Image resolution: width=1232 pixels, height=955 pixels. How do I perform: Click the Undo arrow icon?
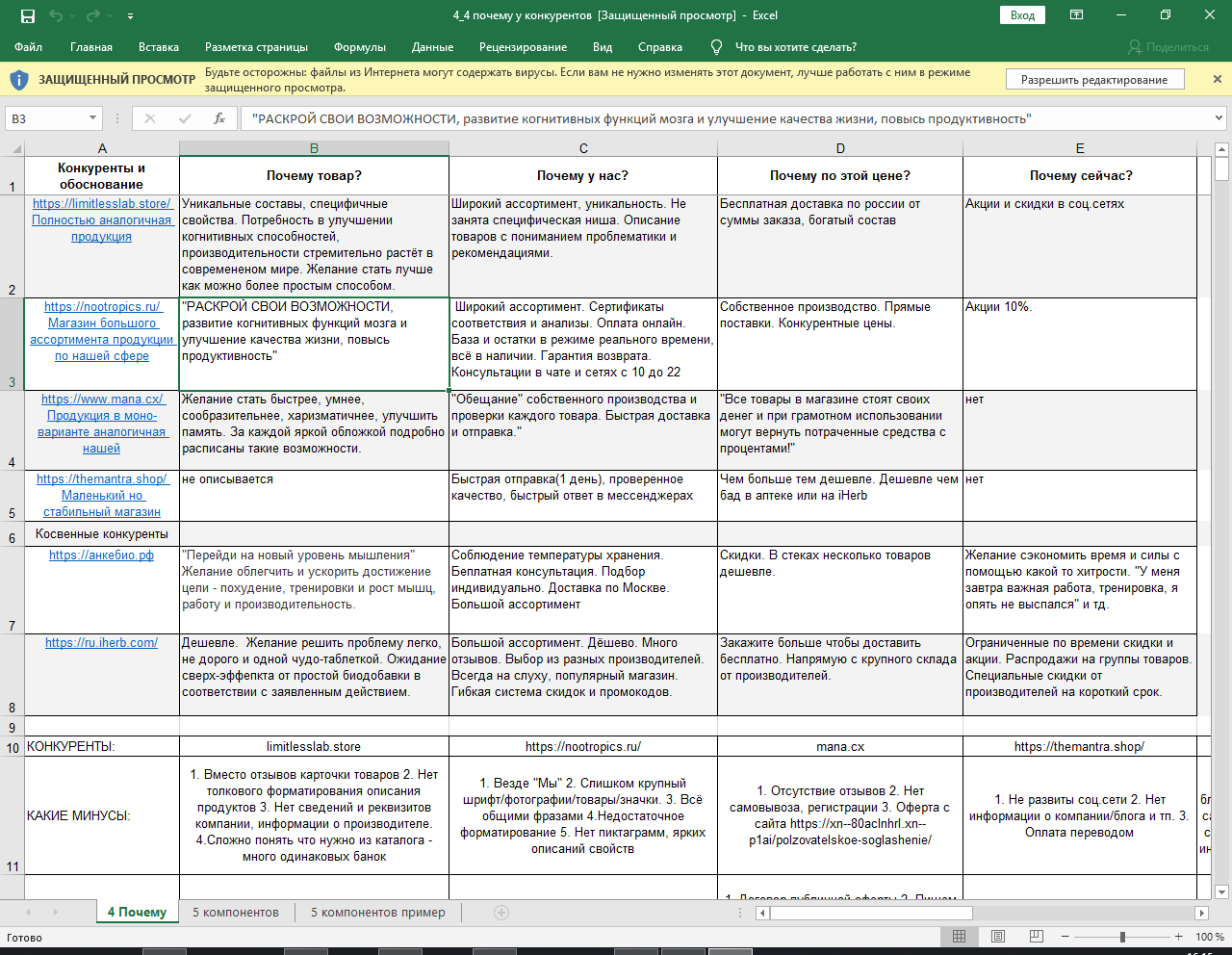click(56, 15)
